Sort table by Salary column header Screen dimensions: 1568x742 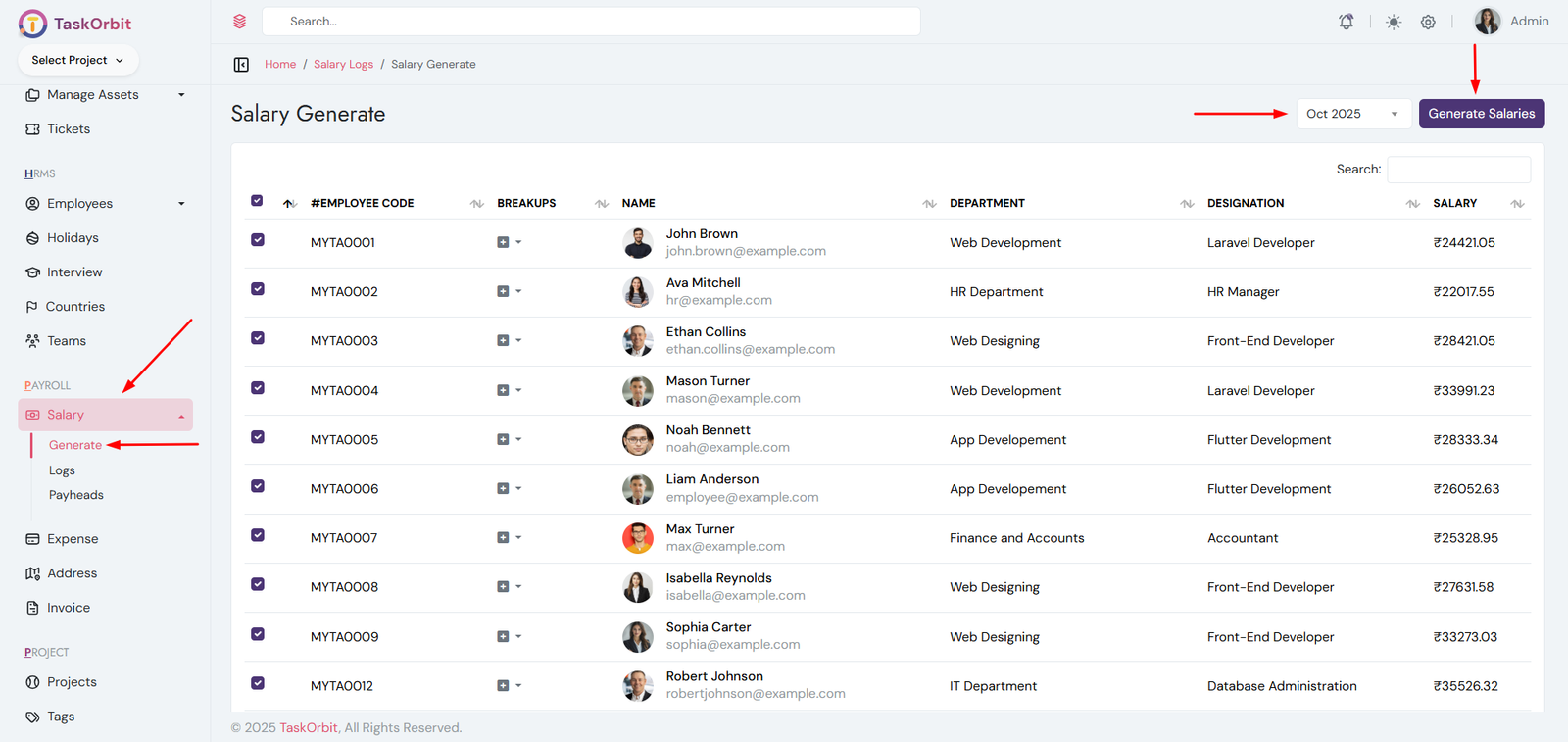1455,203
